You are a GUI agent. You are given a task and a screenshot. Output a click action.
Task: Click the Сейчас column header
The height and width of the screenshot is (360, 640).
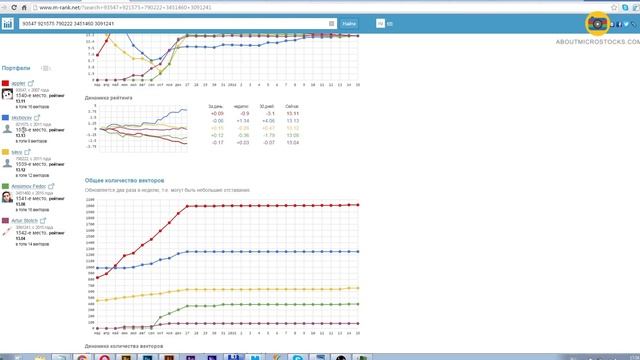pos(292,107)
